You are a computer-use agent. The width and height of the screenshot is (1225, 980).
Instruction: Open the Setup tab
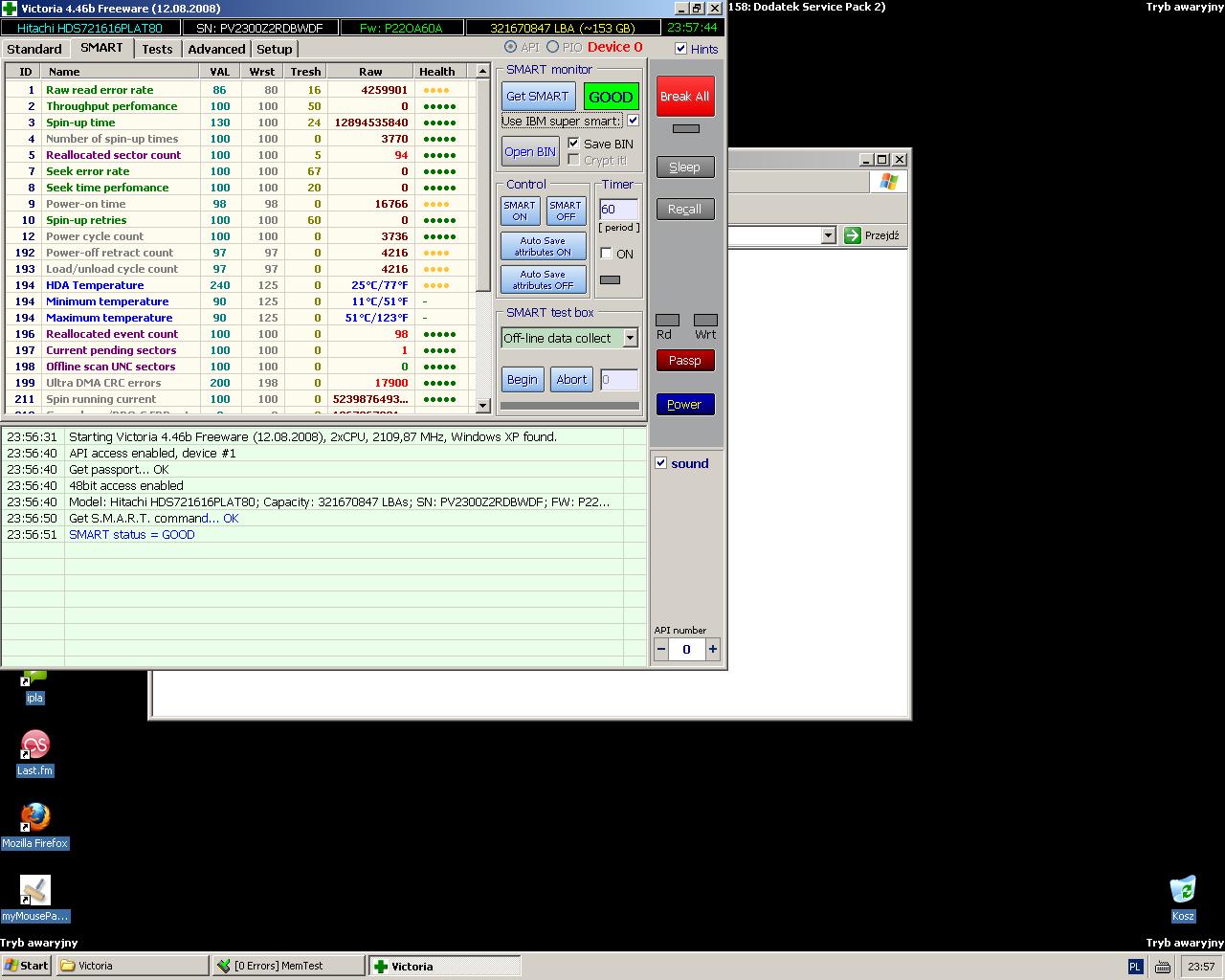274,49
